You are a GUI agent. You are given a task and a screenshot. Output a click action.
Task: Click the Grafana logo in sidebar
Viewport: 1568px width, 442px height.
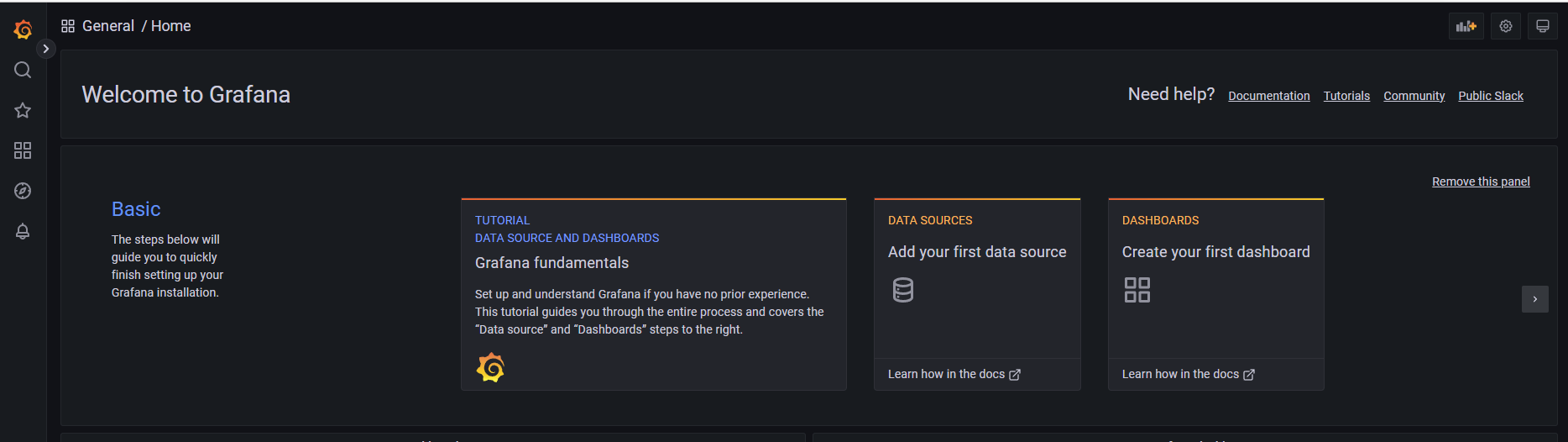tap(23, 29)
